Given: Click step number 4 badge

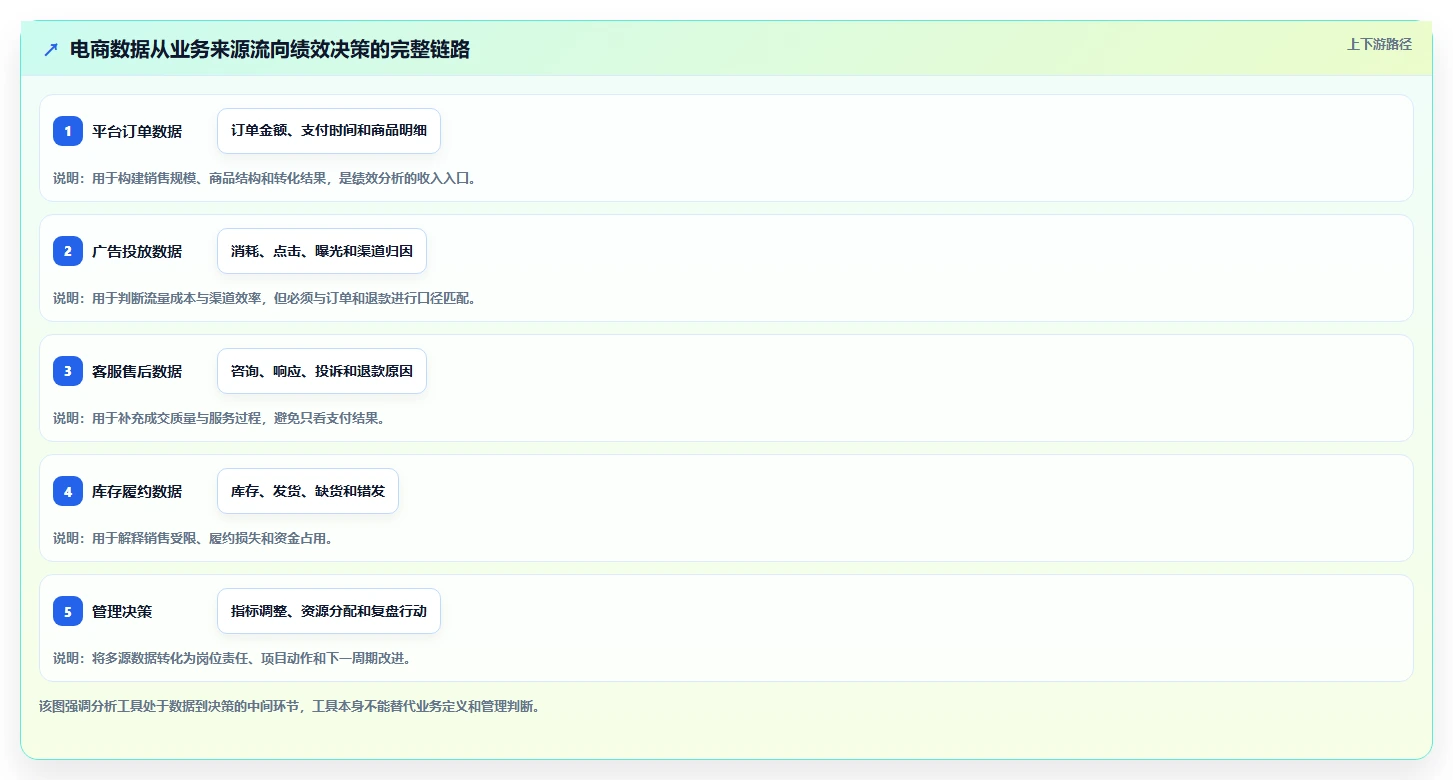Looking at the screenshot, I should [68, 491].
